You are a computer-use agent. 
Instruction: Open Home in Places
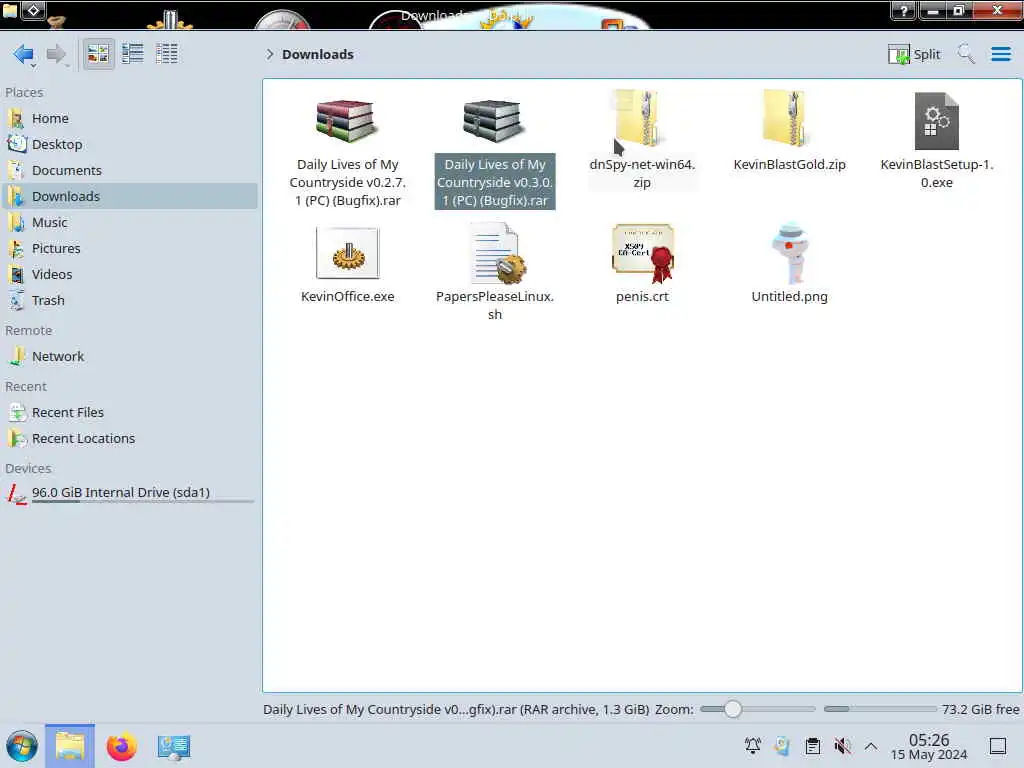130,118
